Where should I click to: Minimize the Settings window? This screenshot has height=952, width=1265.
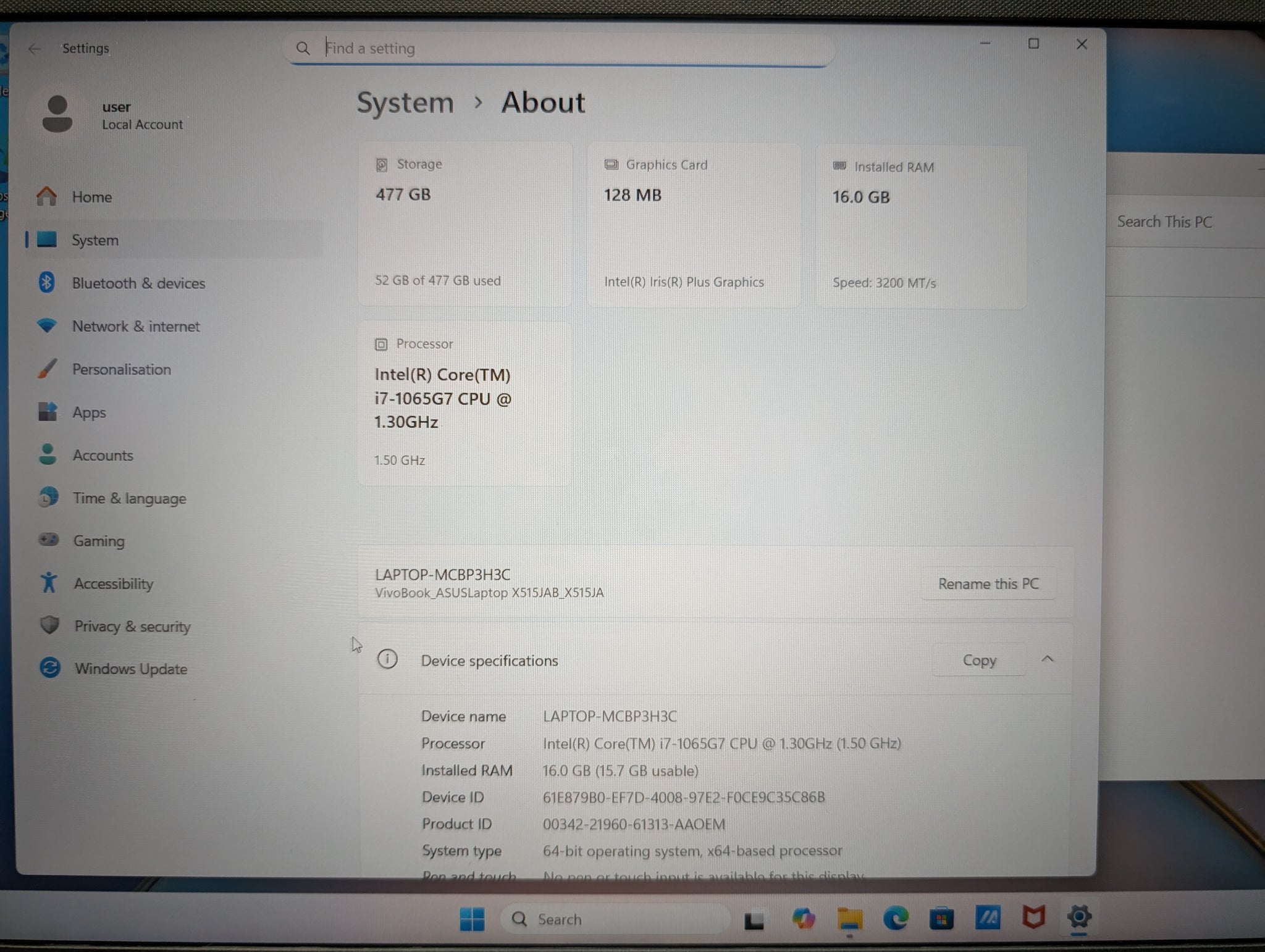[985, 43]
